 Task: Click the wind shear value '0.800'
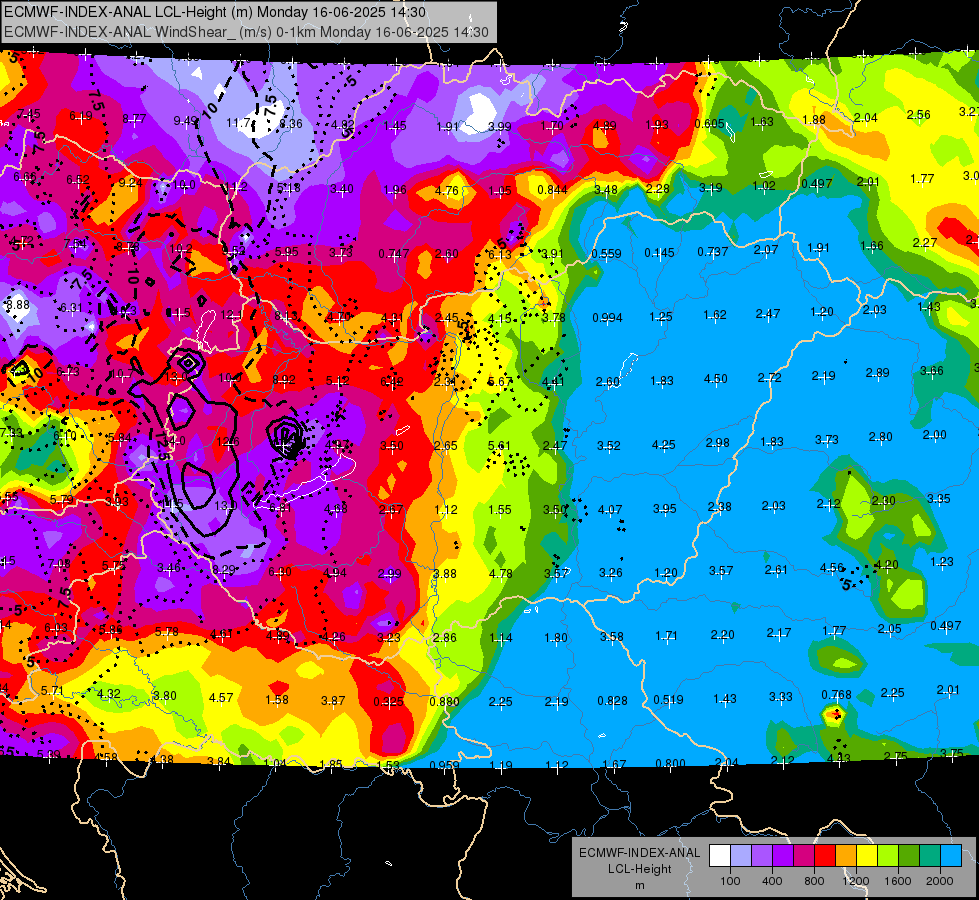coord(671,763)
